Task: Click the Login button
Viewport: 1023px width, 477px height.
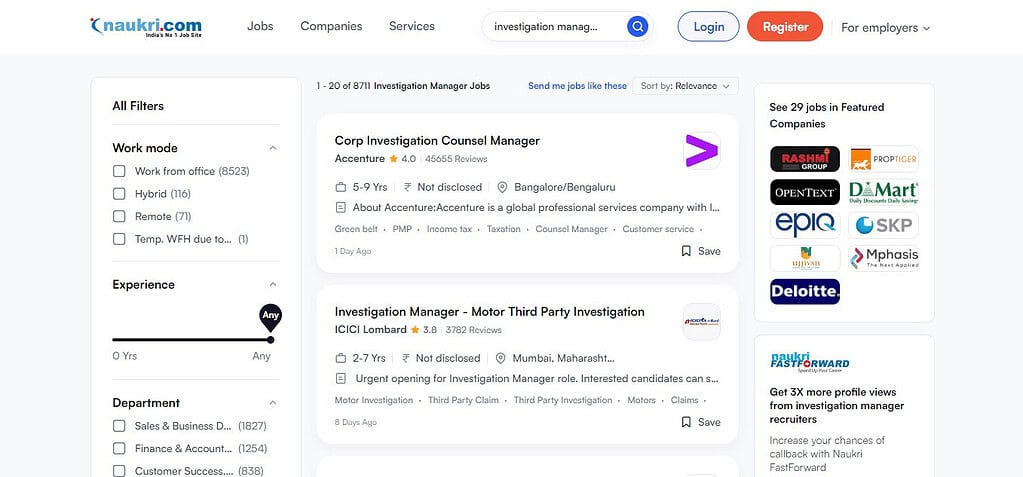Action: pyautogui.click(x=709, y=27)
